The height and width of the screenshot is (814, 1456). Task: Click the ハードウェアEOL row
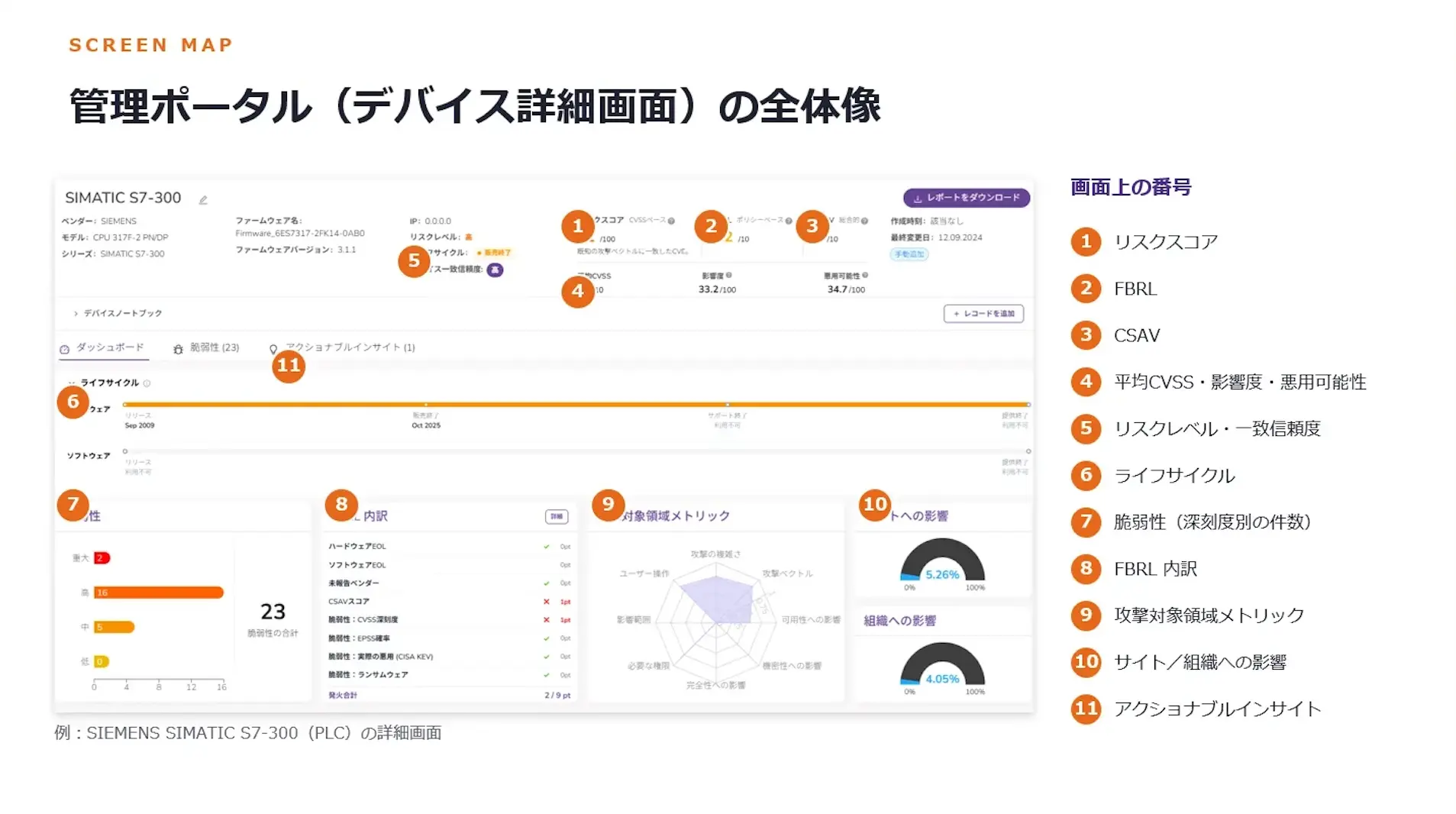(x=449, y=547)
